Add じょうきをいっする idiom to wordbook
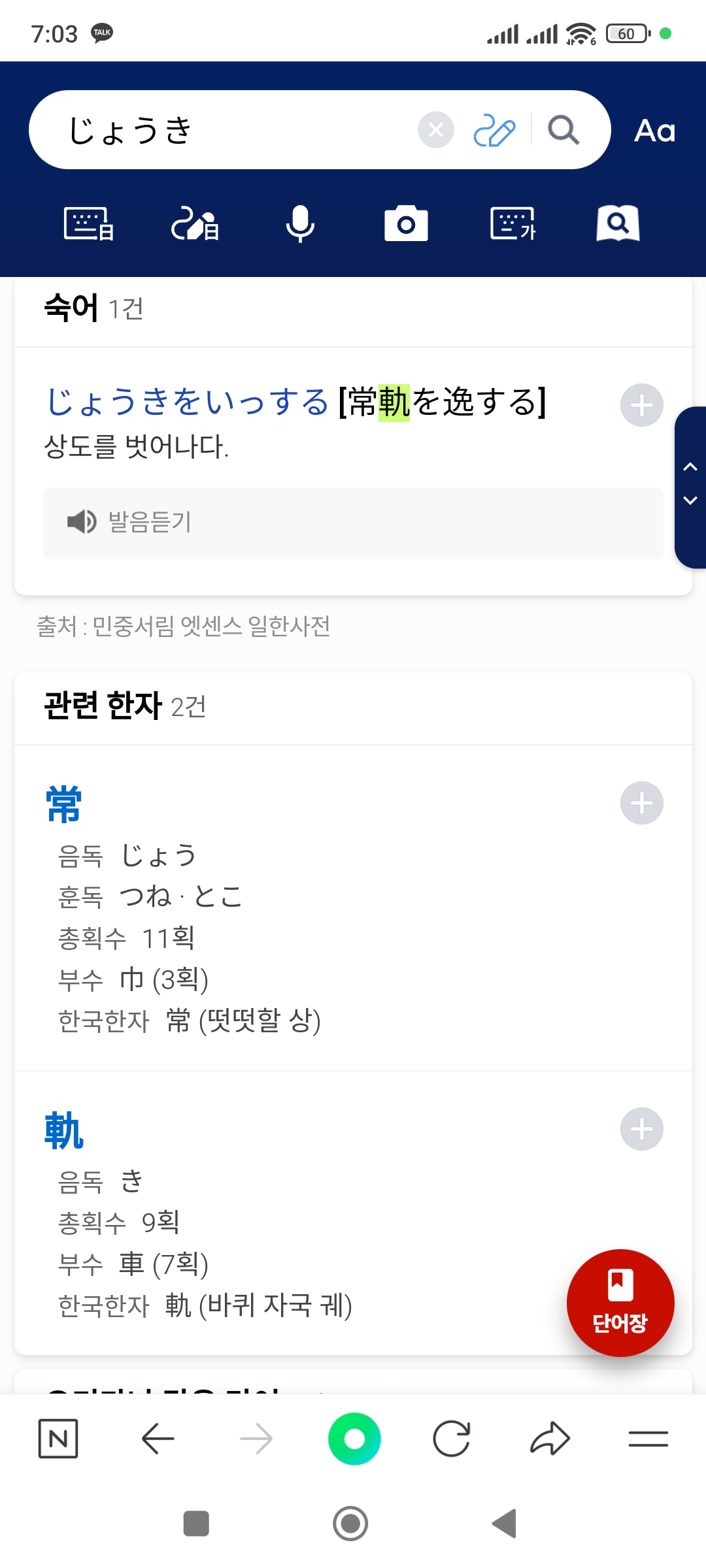Viewport: 706px width, 1568px height. 641,405
